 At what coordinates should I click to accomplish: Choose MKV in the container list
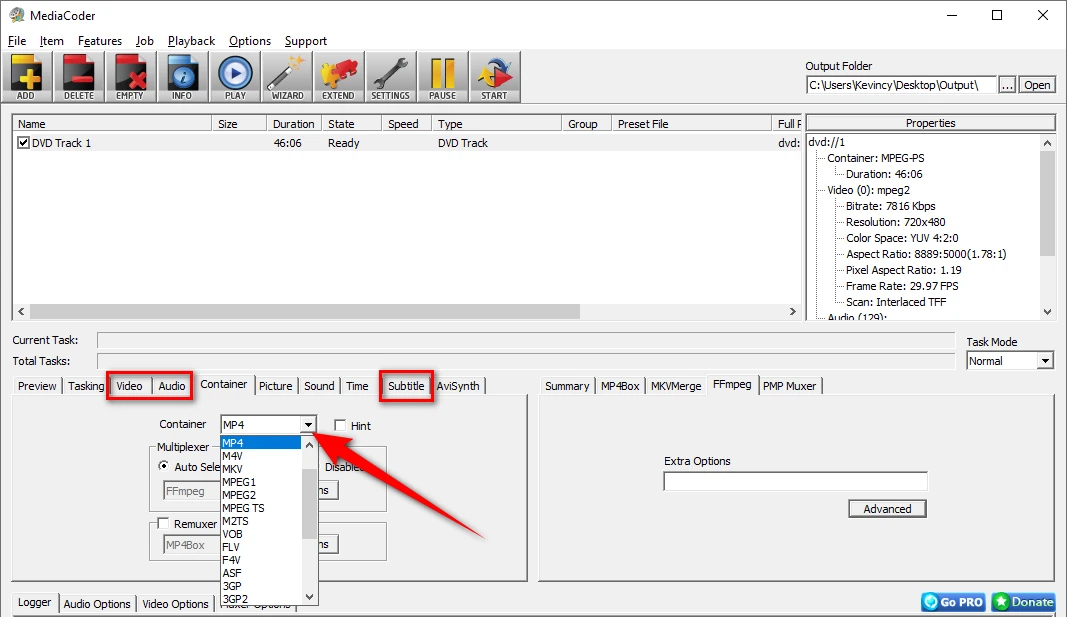261,469
